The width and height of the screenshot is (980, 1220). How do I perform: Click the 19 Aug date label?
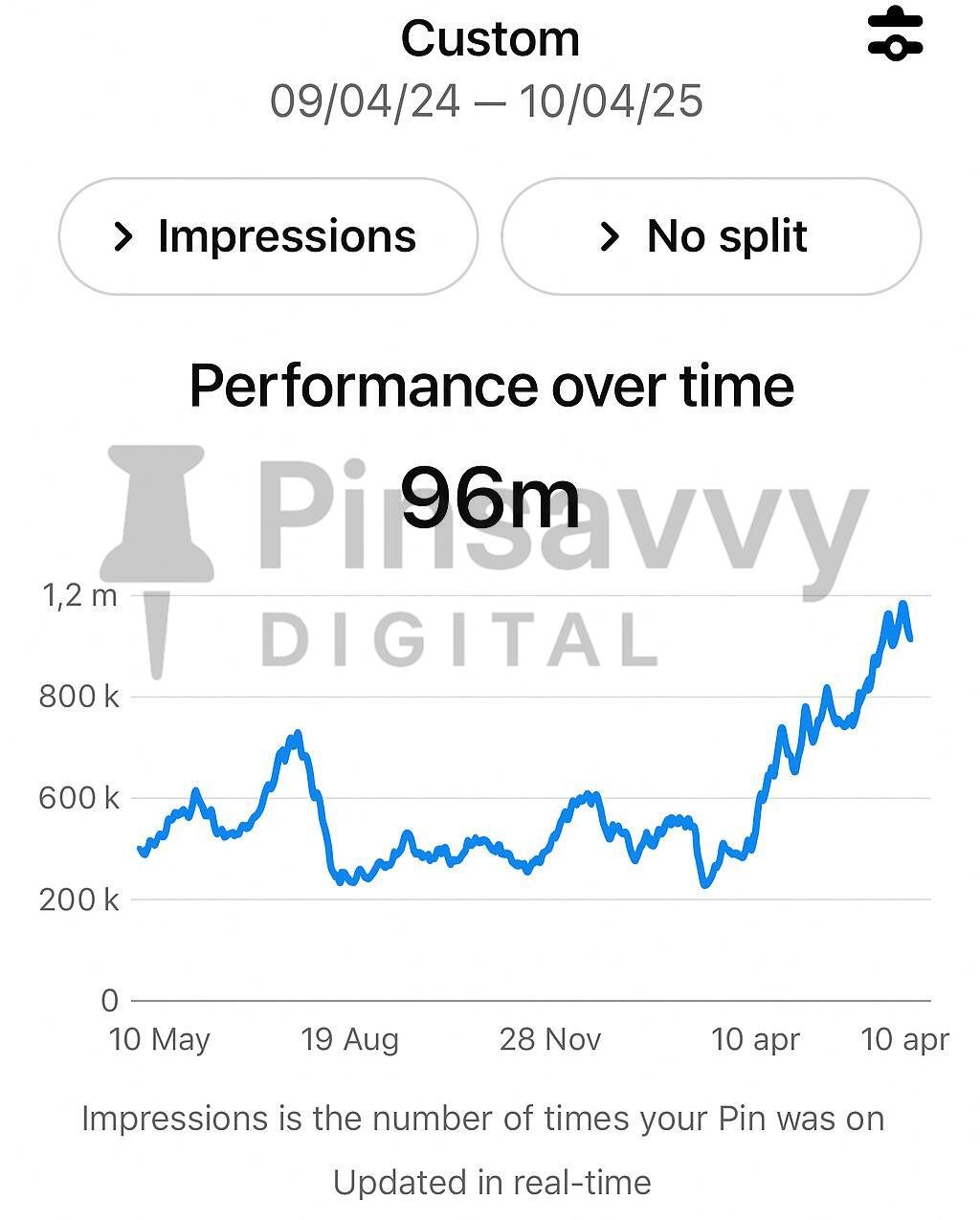(349, 1039)
